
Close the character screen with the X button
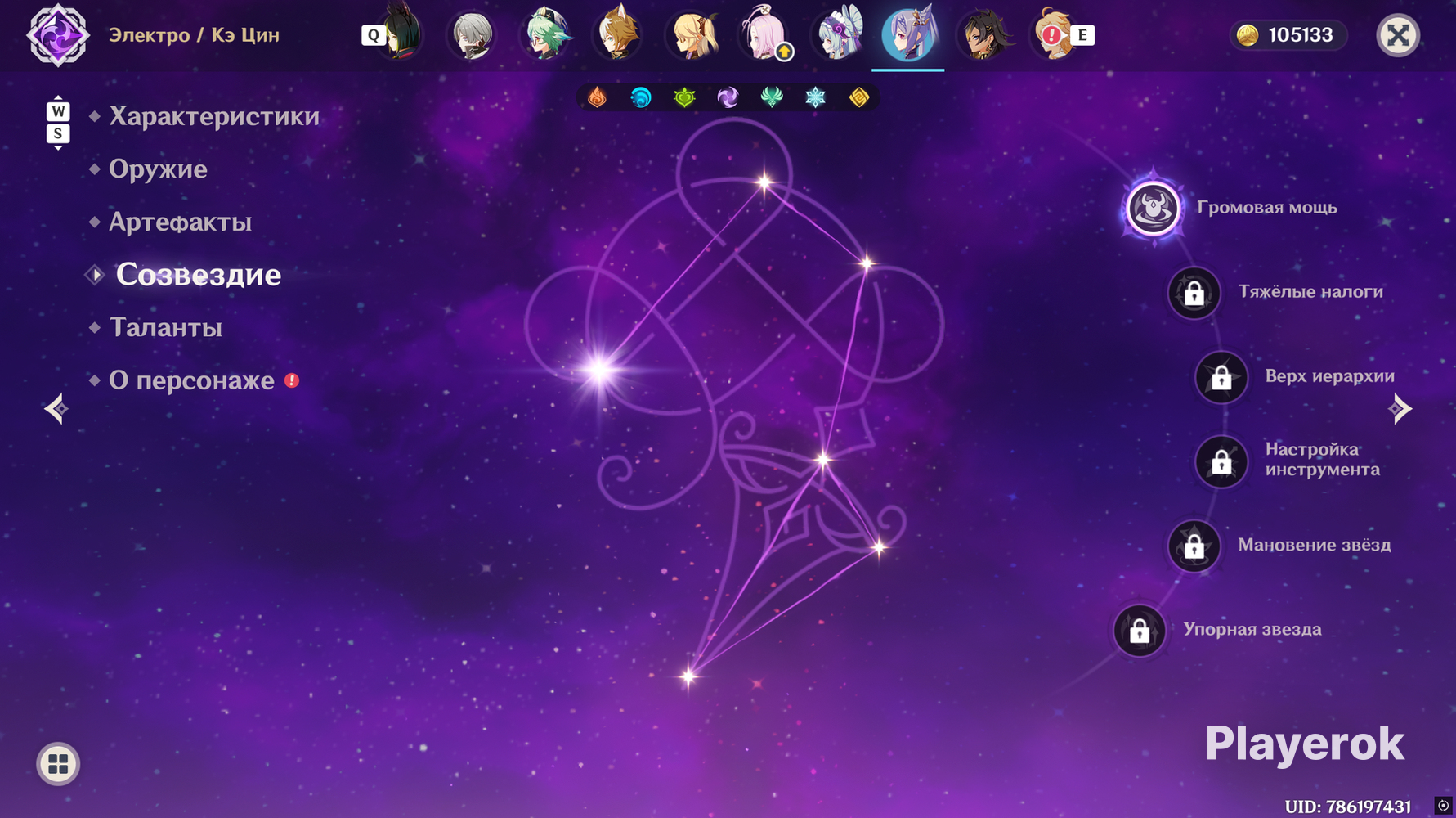(1398, 35)
